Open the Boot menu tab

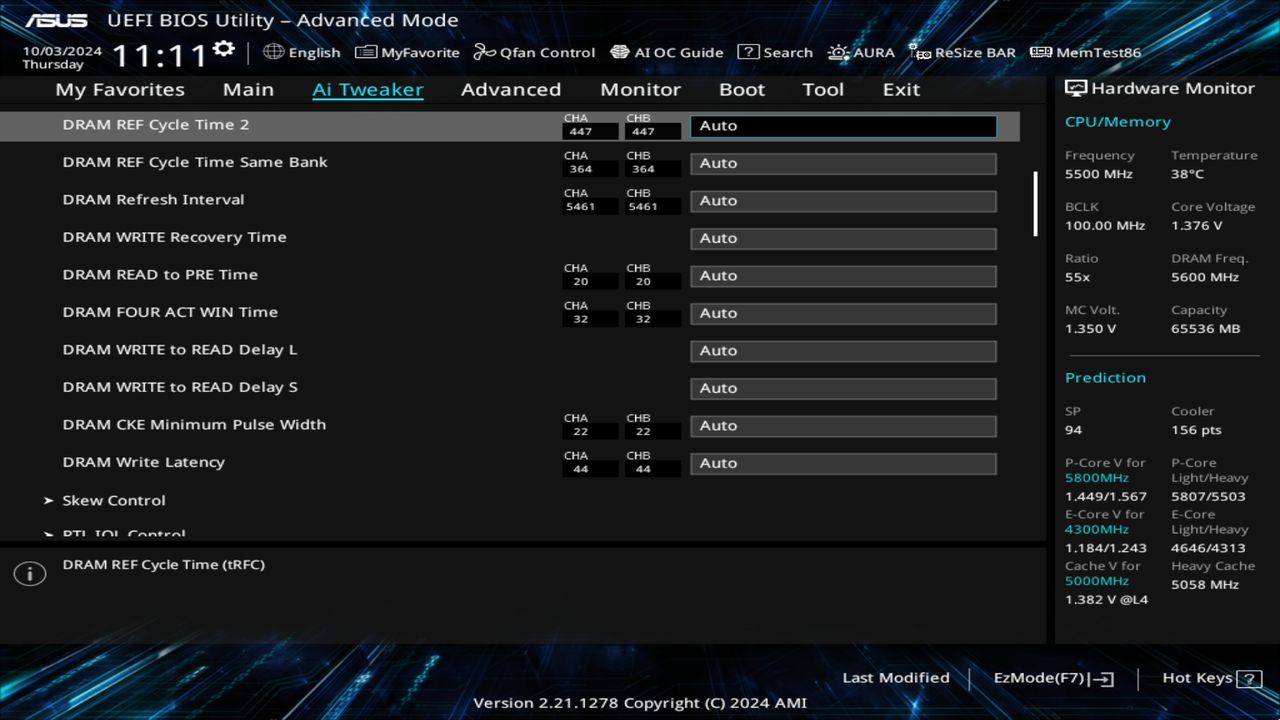tap(742, 89)
